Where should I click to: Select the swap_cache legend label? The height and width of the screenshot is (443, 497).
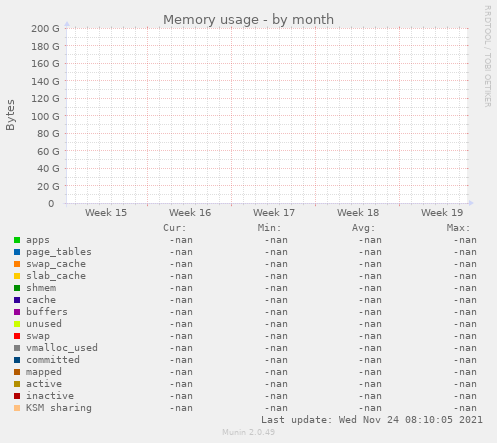[x=56, y=264]
